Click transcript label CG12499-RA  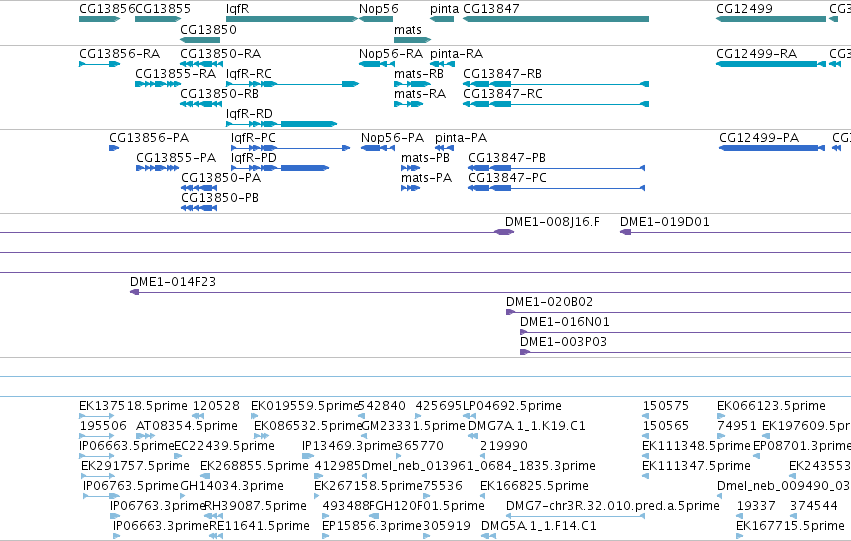click(757, 54)
